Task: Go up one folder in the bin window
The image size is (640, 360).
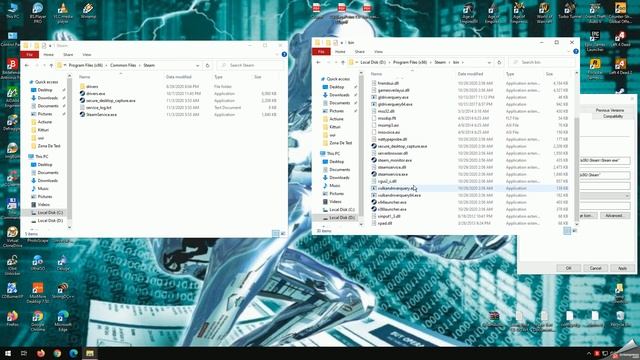Action: pos(343,62)
